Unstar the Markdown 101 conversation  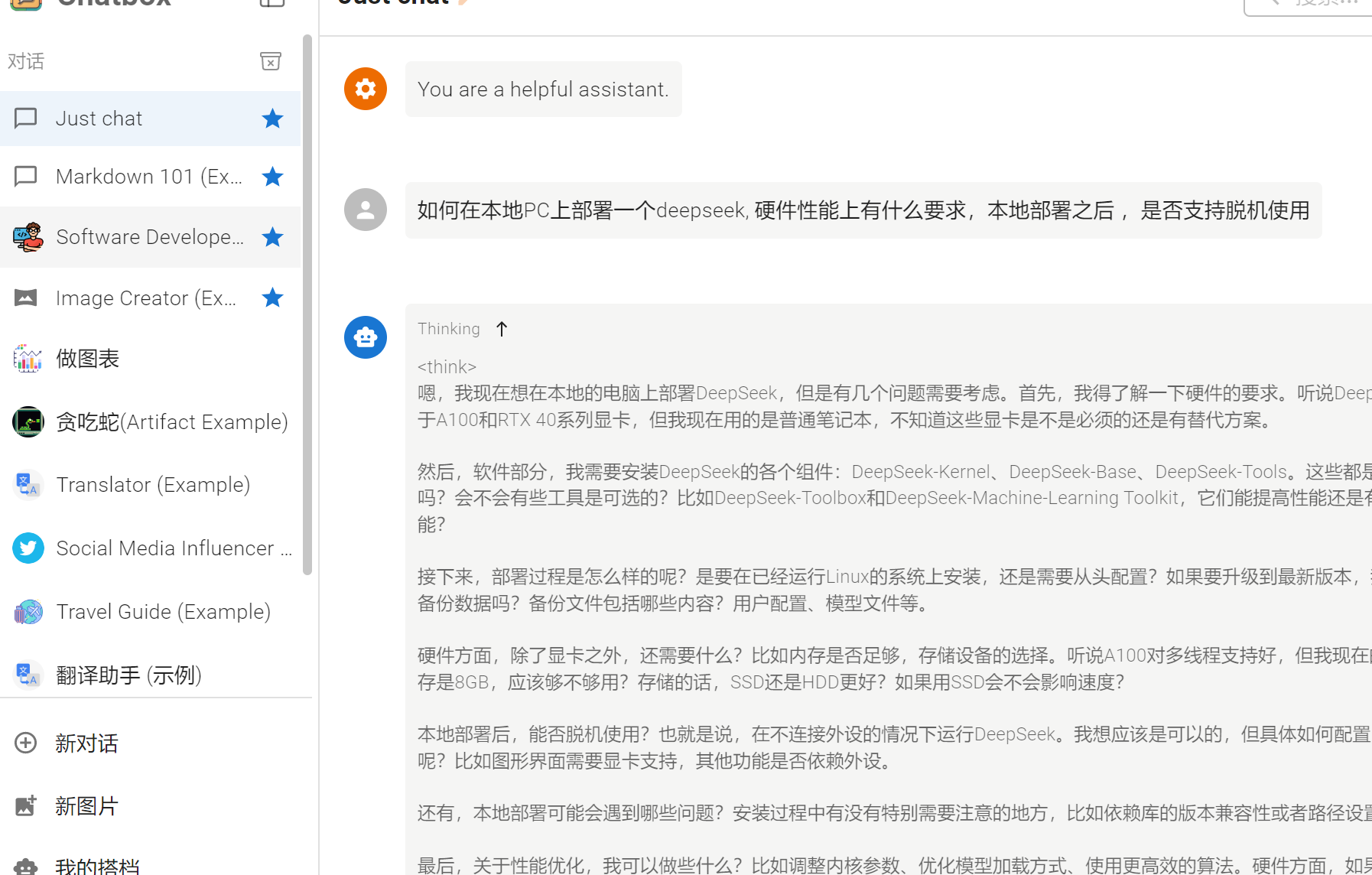(272, 177)
